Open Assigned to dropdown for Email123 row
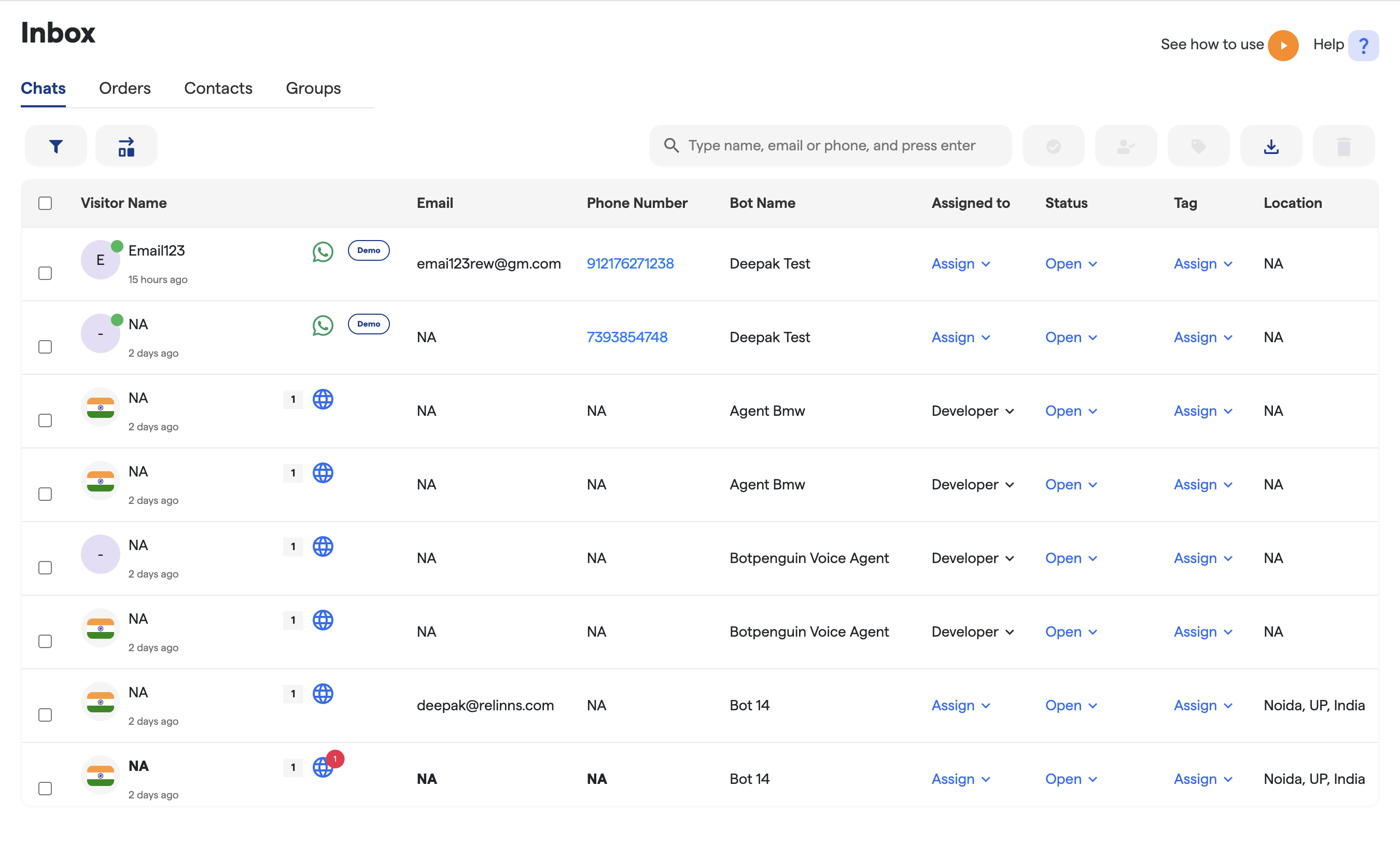 960,263
